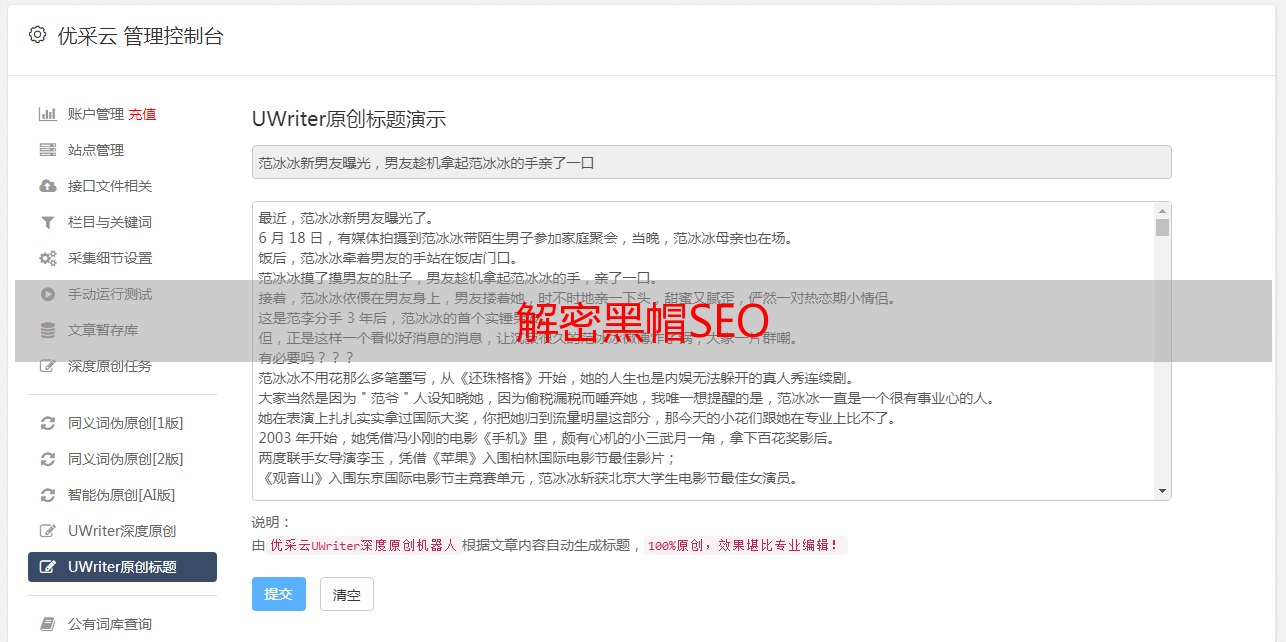Click the textarea scrollbar down arrow
This screenshot has height=642, width=1286.
point(1162,491)
